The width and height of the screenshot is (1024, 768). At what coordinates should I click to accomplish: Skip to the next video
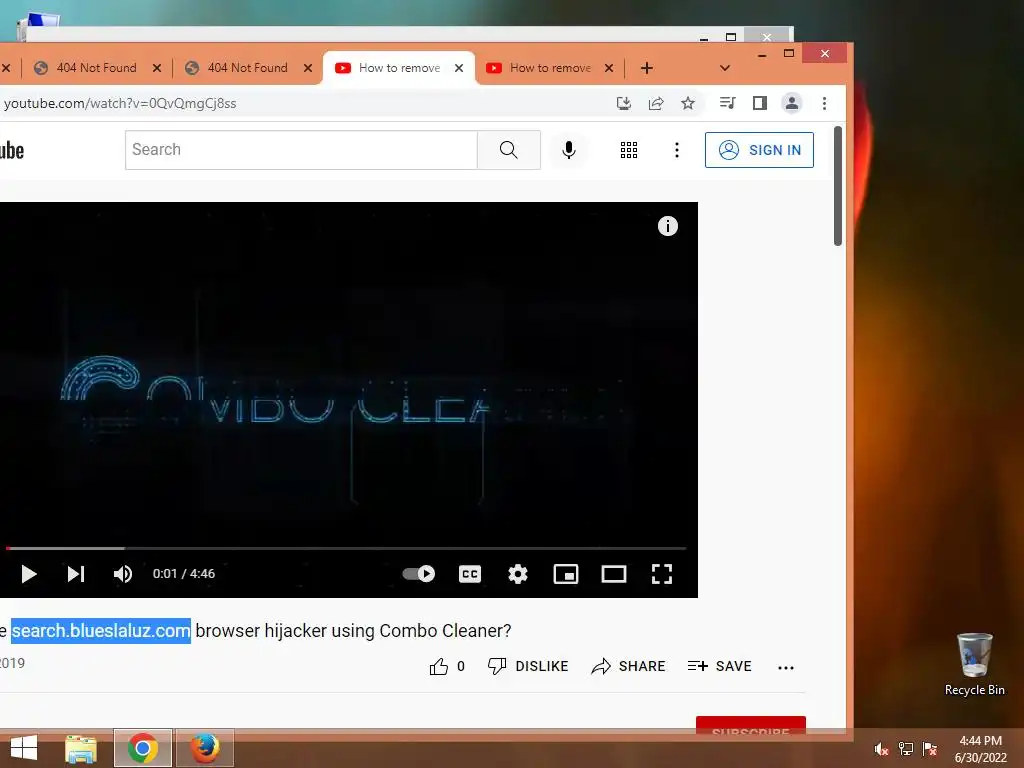click(x=76, y=574)
